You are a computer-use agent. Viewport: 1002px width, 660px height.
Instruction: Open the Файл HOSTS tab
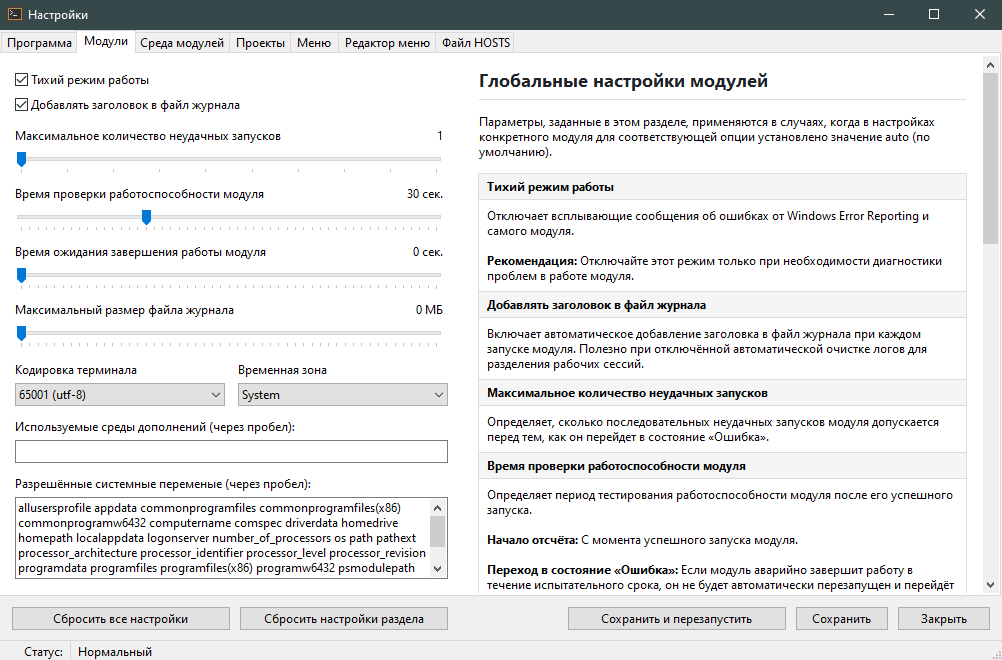coord(475,42)
